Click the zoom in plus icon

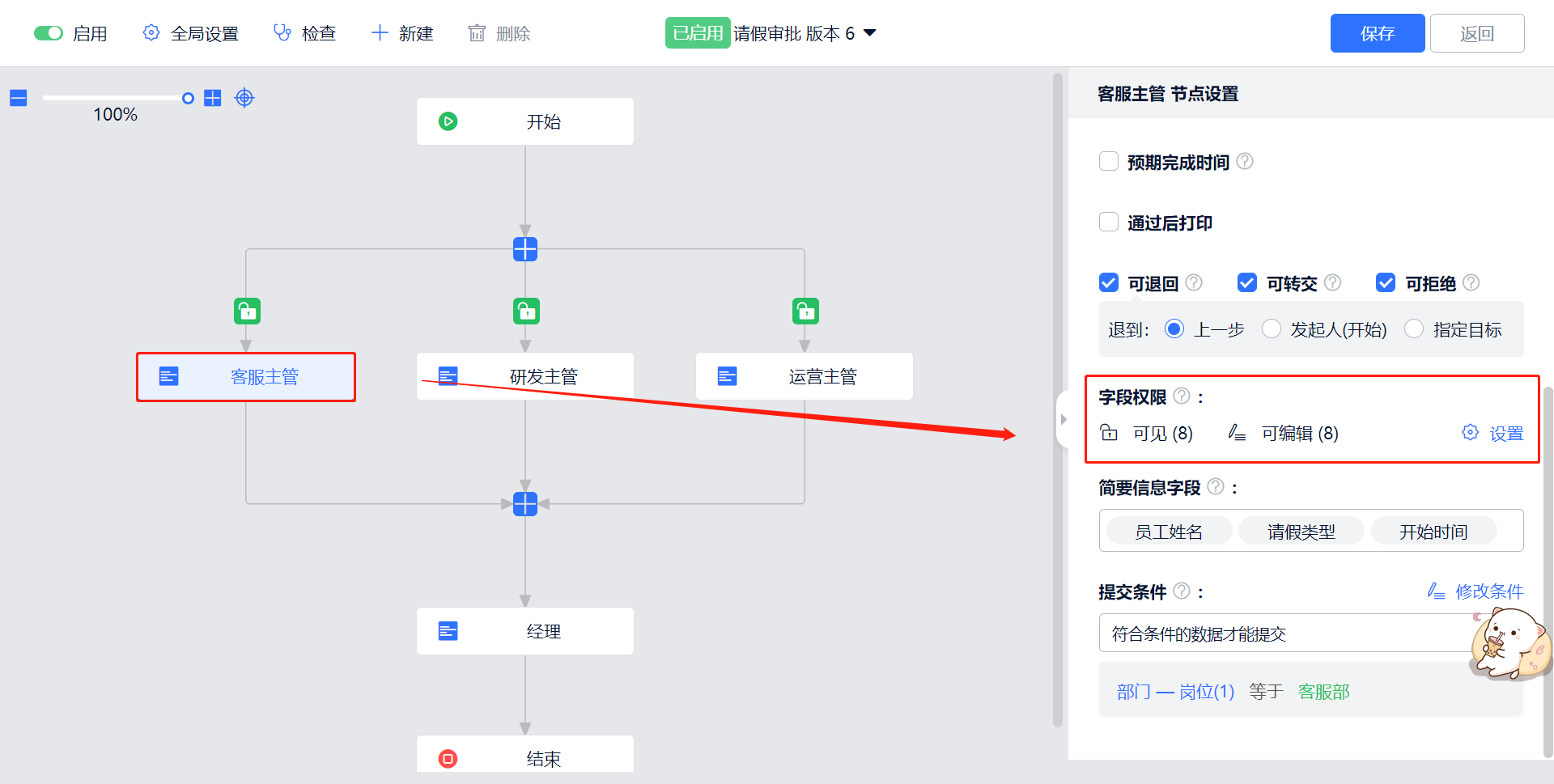213,98
